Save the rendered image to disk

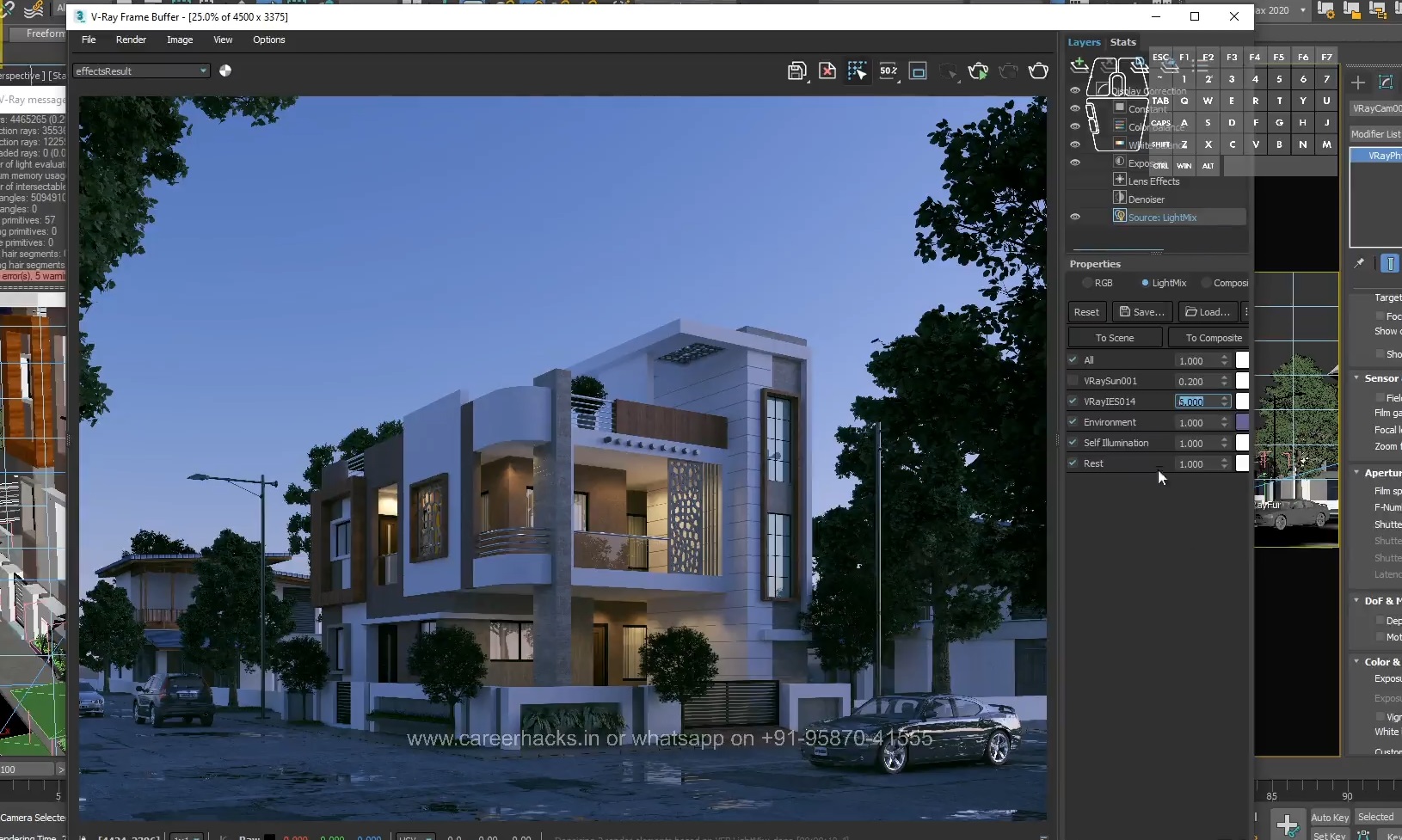(x=796, y=71)
